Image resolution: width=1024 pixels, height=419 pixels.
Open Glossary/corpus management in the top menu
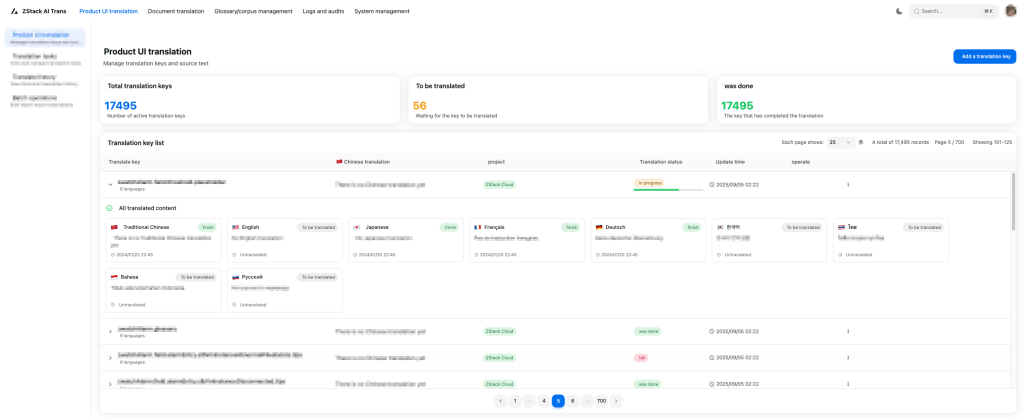[x=253, y=11]
